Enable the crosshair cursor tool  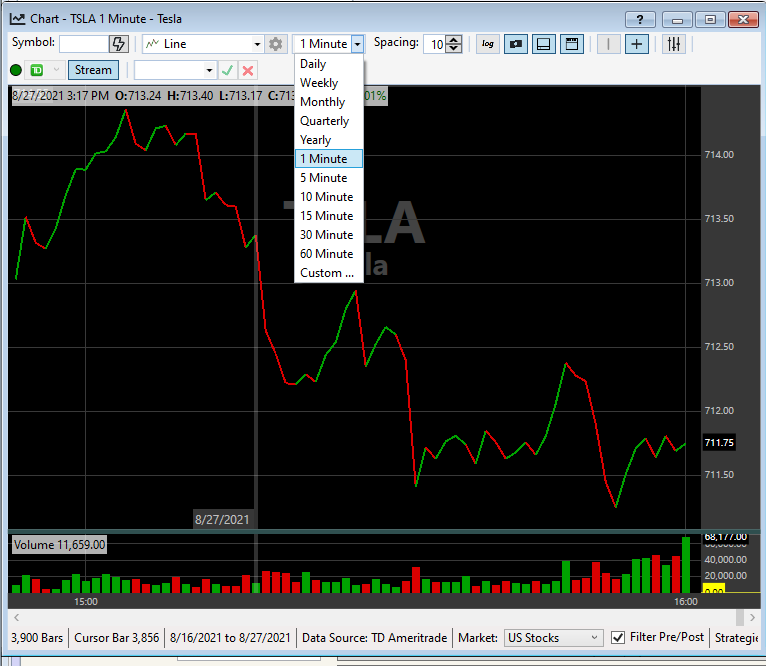pyautogui.click(x=637, y=44)
